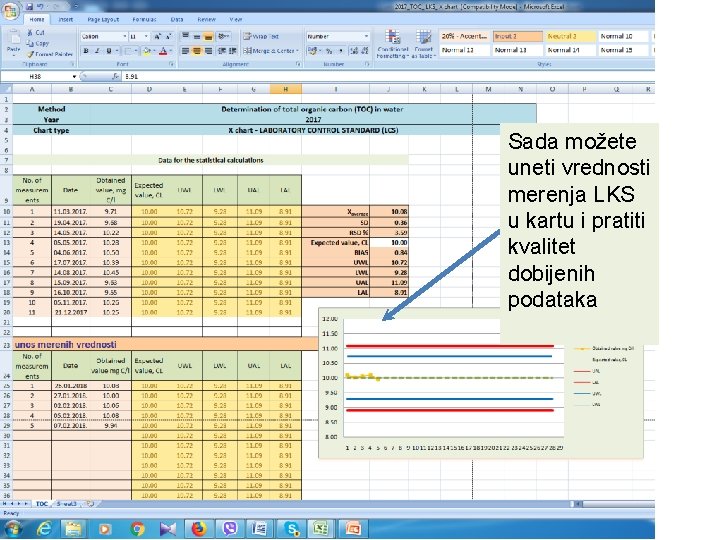
Task: Open the Font dialog launcher
Action: point(171,64)
